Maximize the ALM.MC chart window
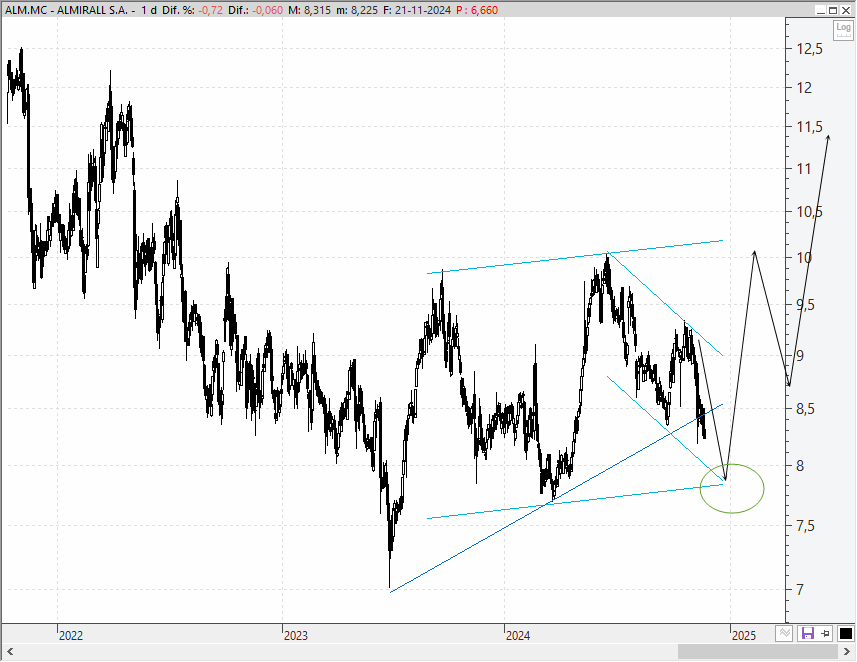The image size is (857, 662). click(833, 10)
